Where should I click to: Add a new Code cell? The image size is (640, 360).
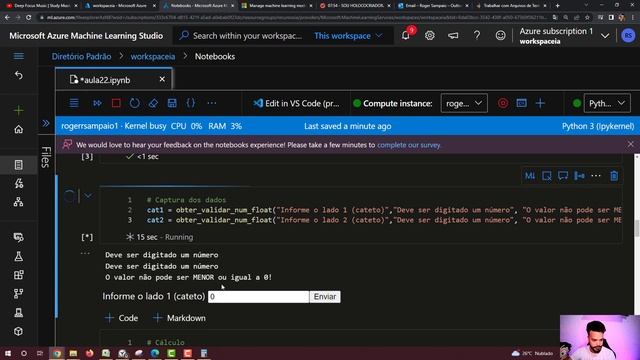[122, 318]
